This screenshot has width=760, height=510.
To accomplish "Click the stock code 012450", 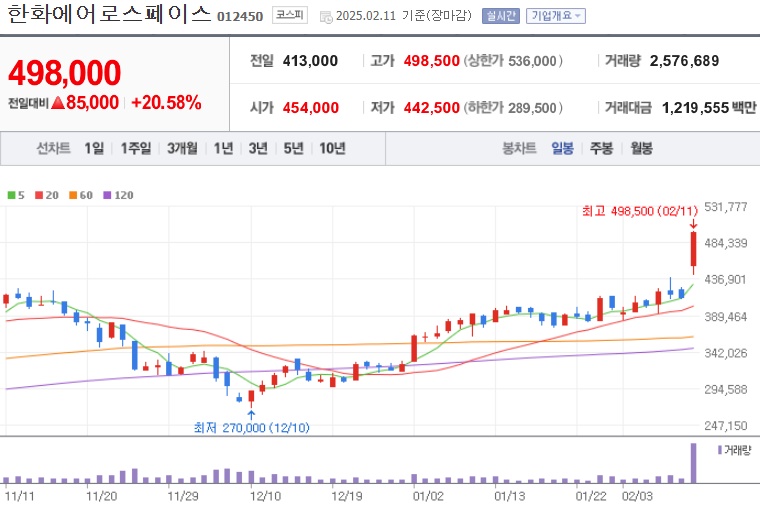I will [240, 17].
